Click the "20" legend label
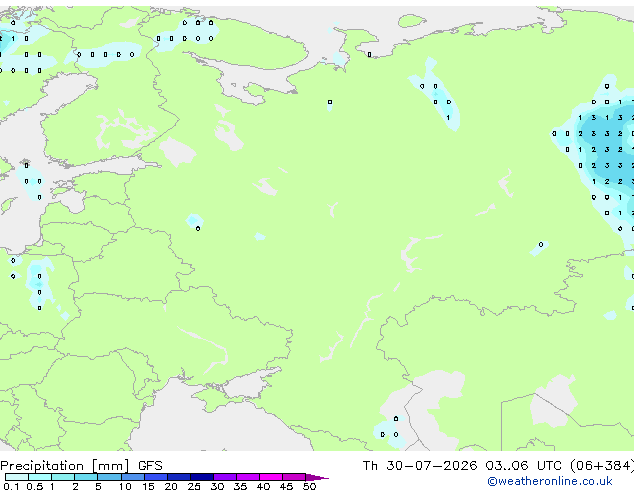This screenshot has width=634, height=490. (x=171, y=486)
